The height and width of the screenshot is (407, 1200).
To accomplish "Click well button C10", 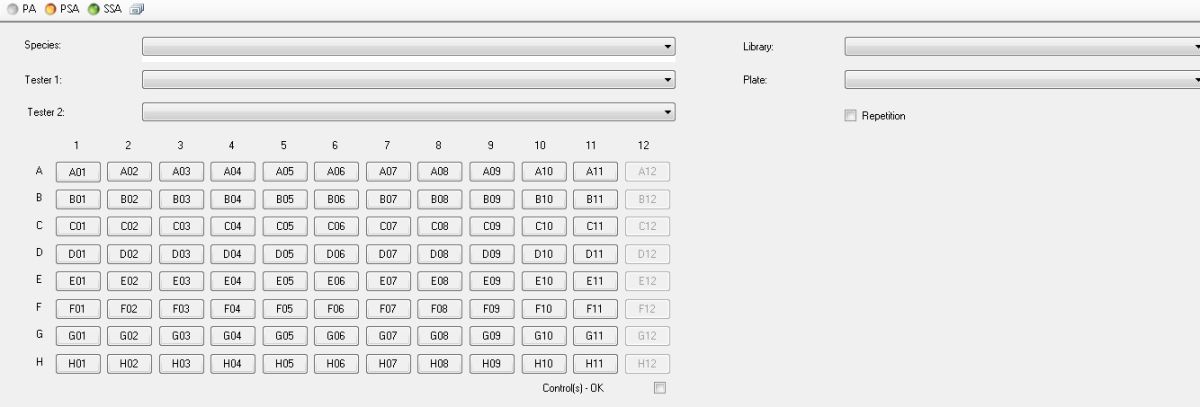I will tap(543, 226).
